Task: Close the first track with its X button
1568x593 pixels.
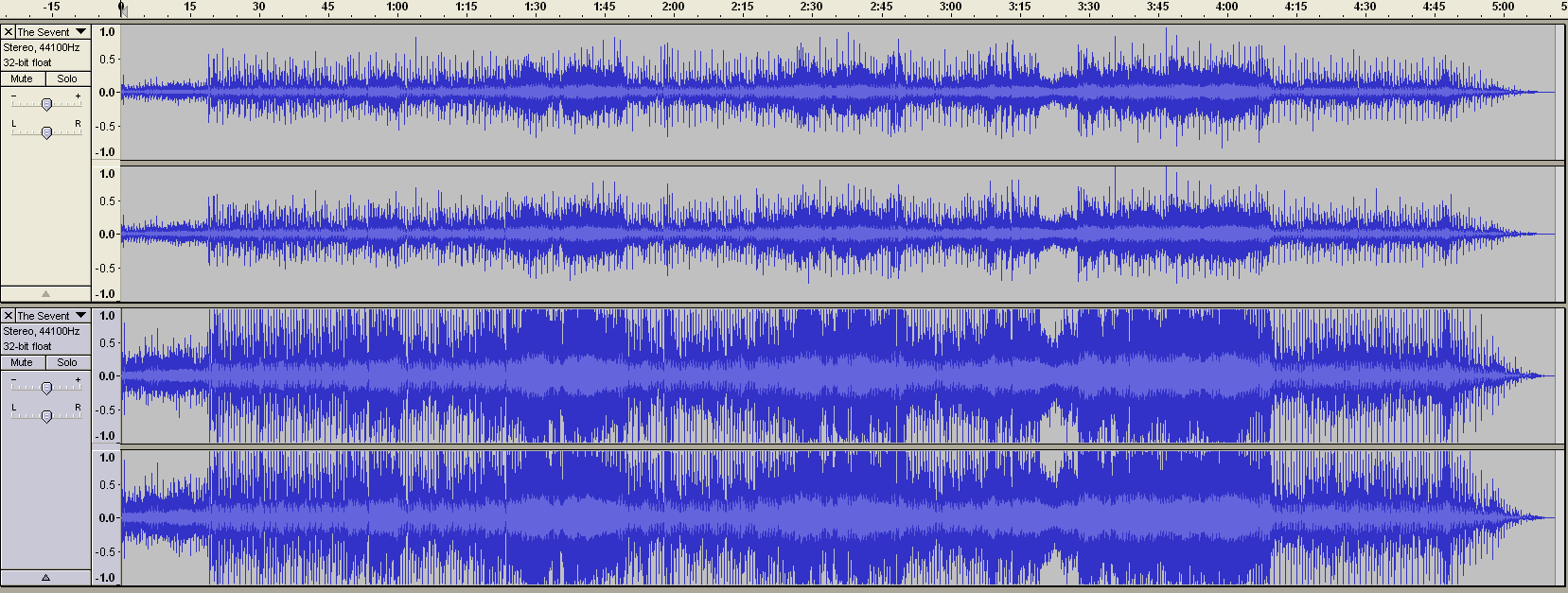Action: [9, 32]
